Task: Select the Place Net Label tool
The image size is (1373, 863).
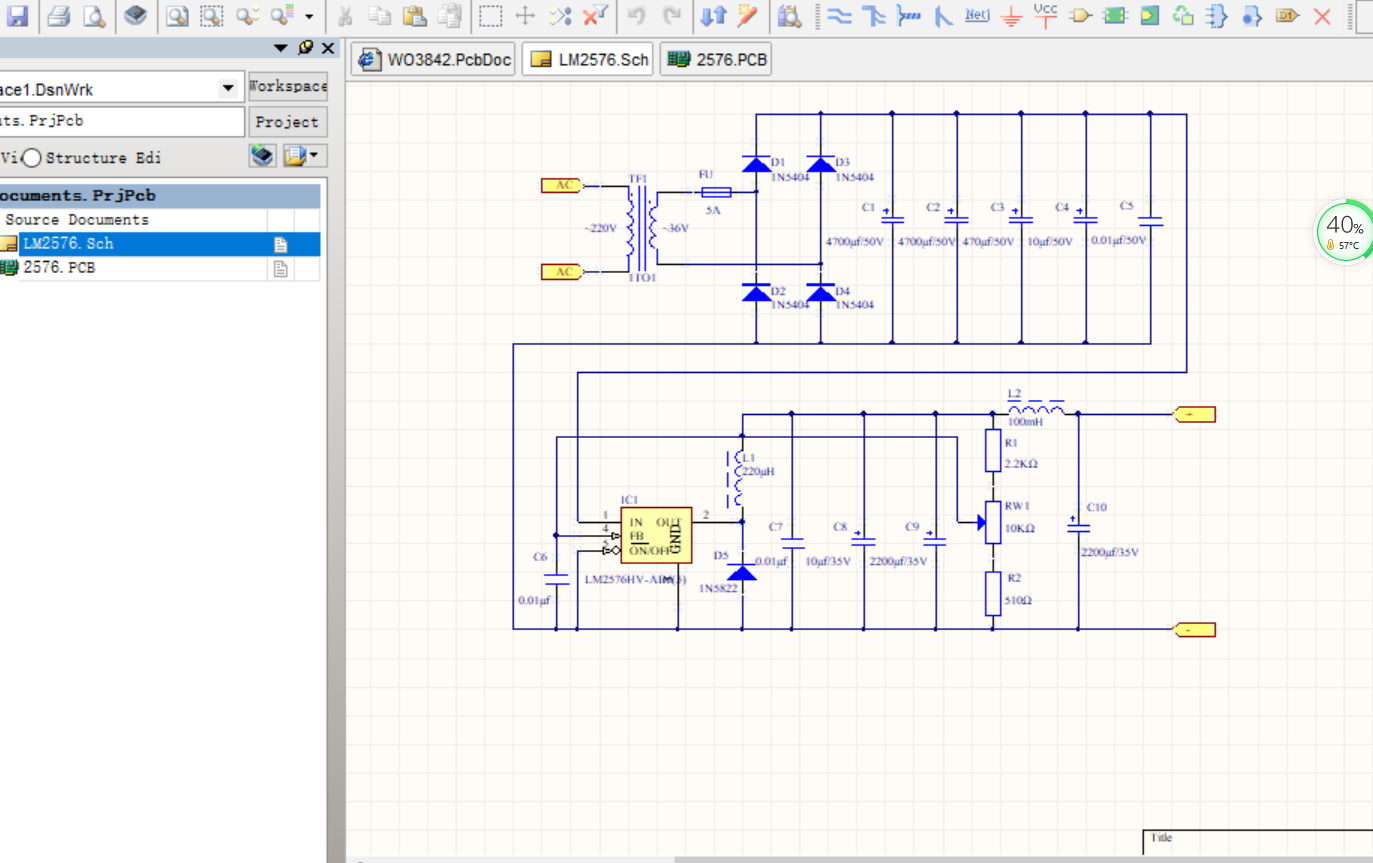Action: tap(977, 15)
